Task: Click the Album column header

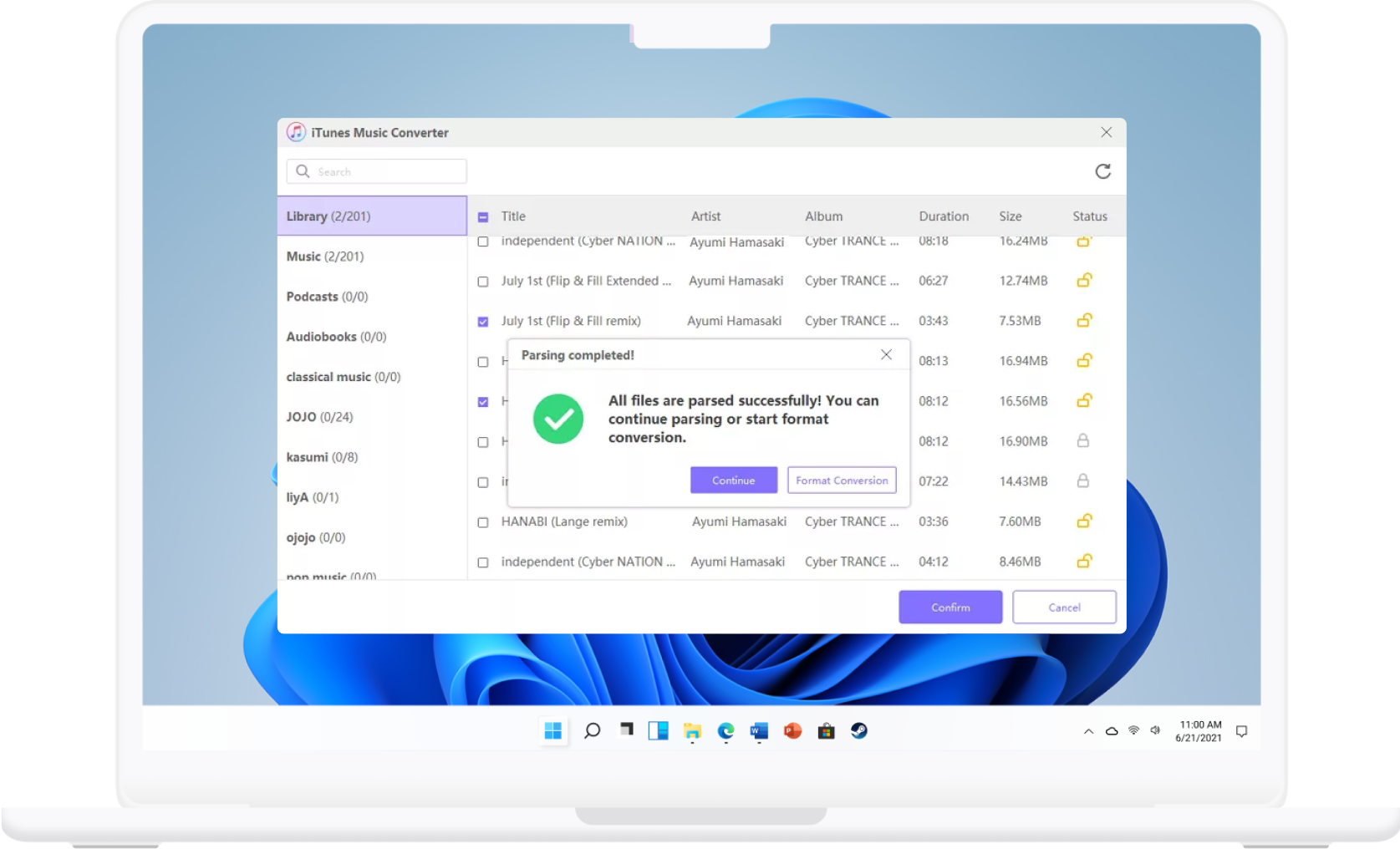Action: click(x=823, y=216)
